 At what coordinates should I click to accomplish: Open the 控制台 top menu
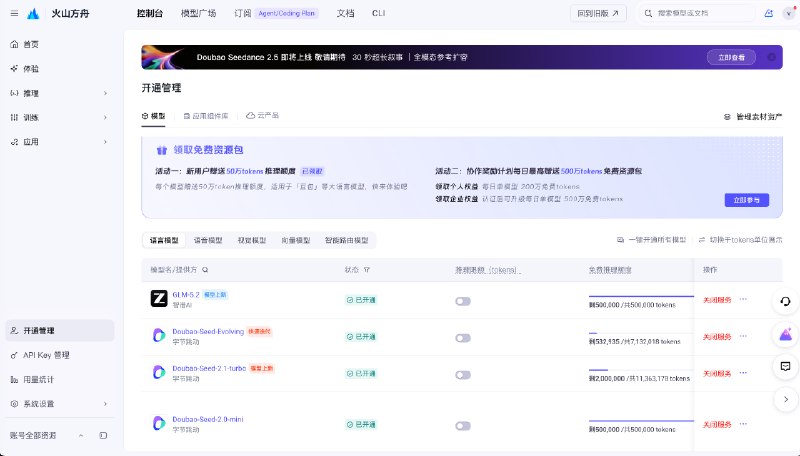pyautogui.click(x=149, y=13)
